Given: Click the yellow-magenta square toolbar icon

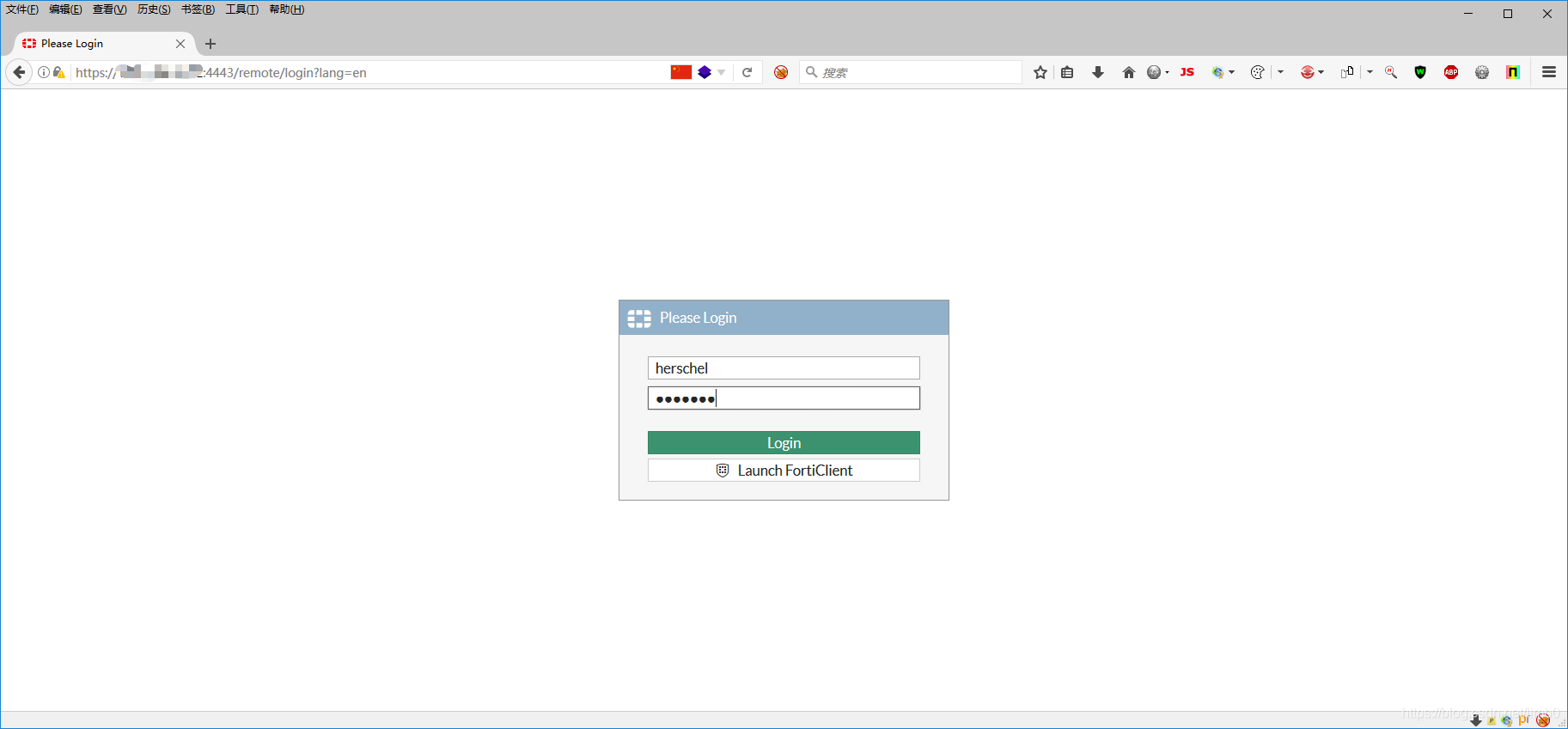Looking at the screenshot, I should click(x=1513, y=72).
